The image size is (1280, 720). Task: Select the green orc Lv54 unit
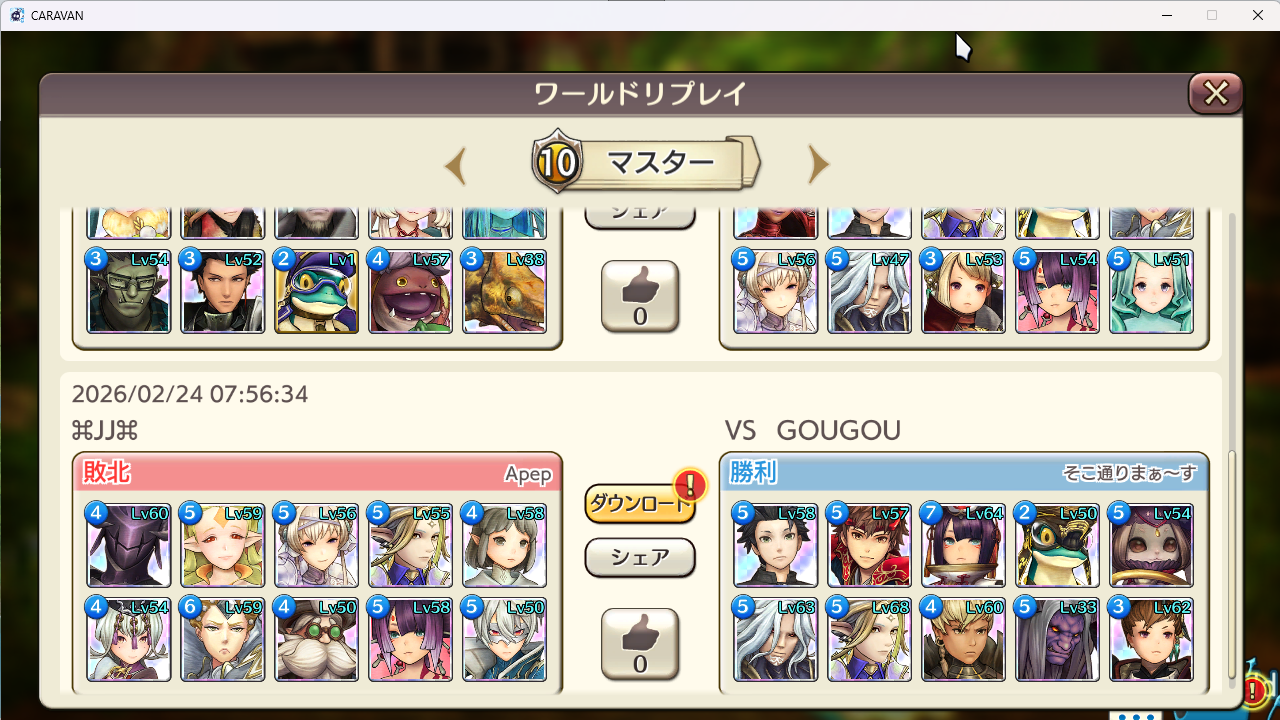(129, 291)
